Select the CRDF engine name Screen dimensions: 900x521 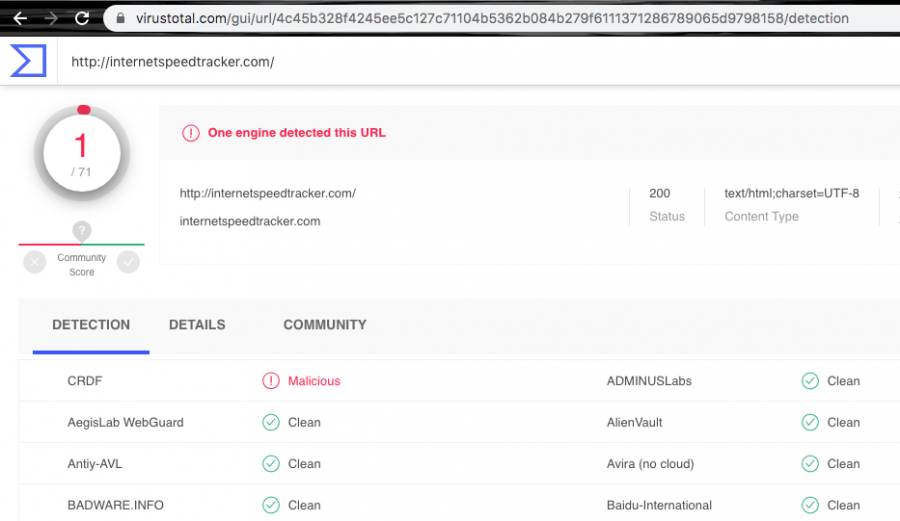pyautogui.click(x=84, y=381)
